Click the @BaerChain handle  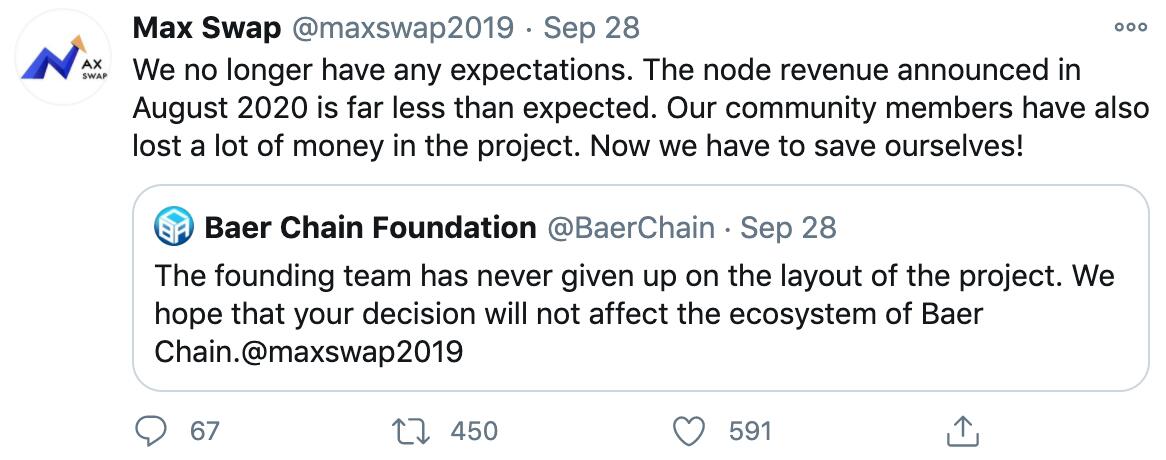630,229
